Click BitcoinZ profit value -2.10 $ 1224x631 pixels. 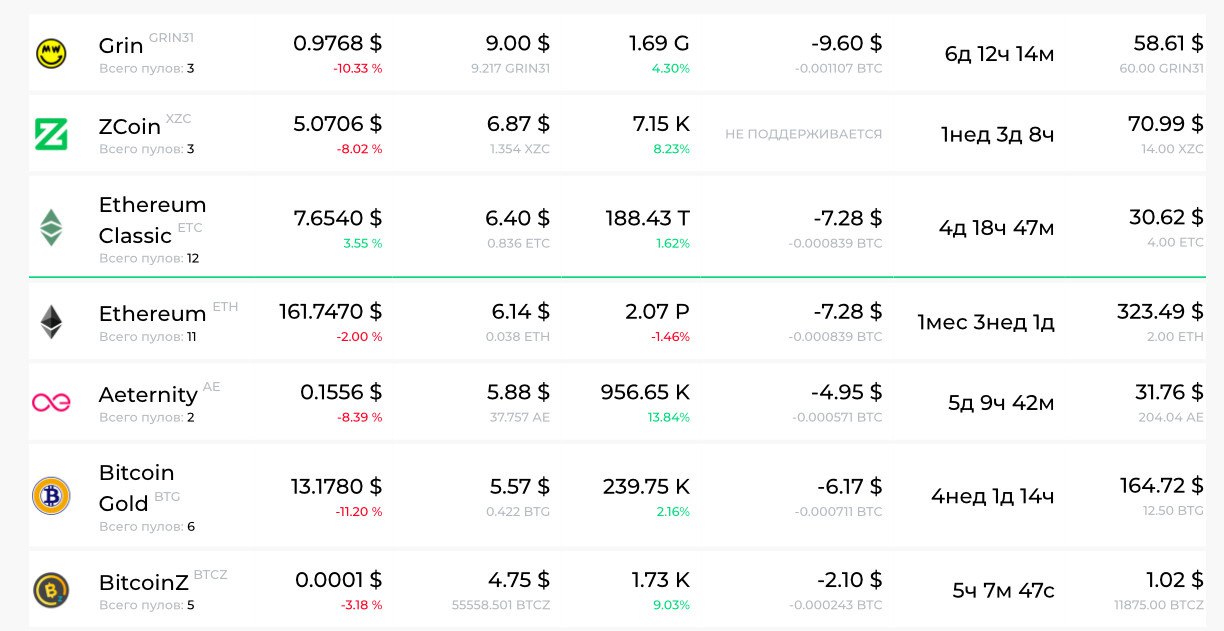[848, 580]
